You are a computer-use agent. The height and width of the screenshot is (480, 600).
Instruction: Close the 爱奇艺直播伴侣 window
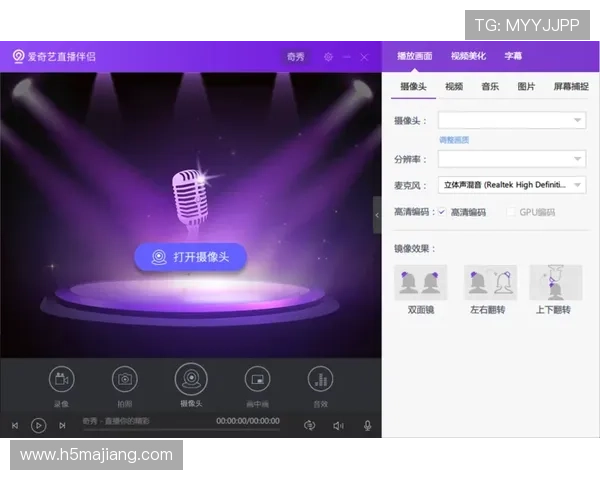pos(364,57)
